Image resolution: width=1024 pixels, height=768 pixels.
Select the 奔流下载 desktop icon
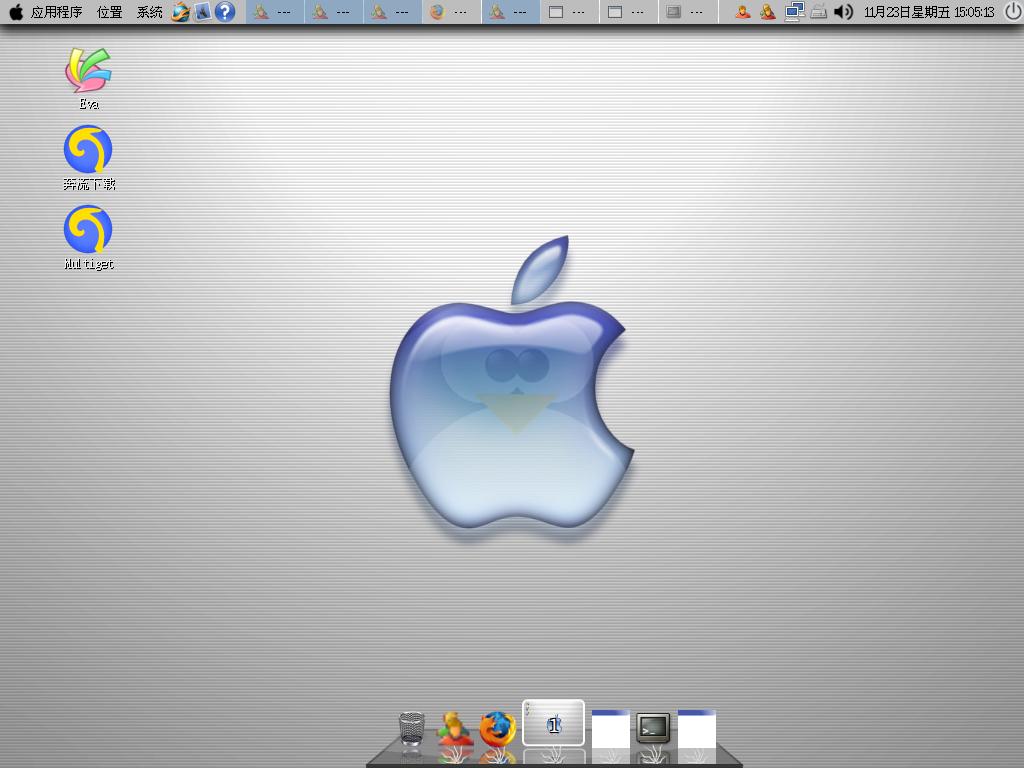89,157
